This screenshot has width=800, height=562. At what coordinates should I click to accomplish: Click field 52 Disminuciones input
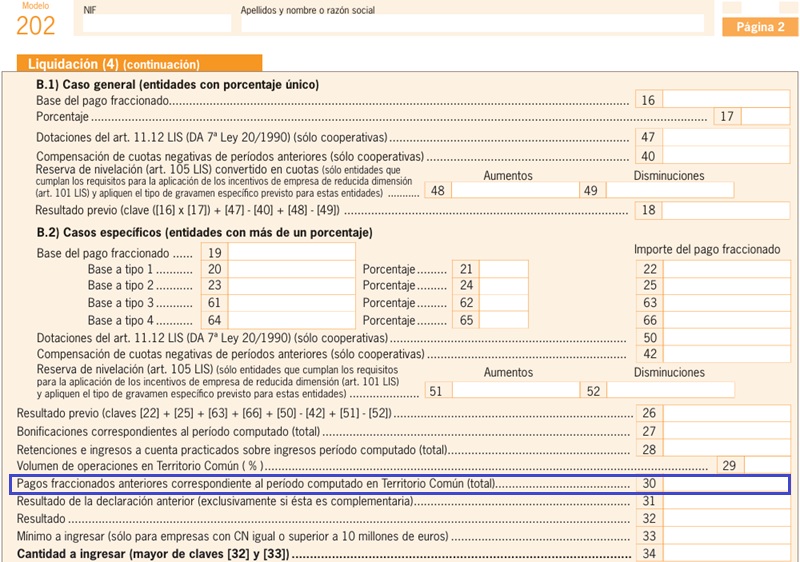point(670,391)
